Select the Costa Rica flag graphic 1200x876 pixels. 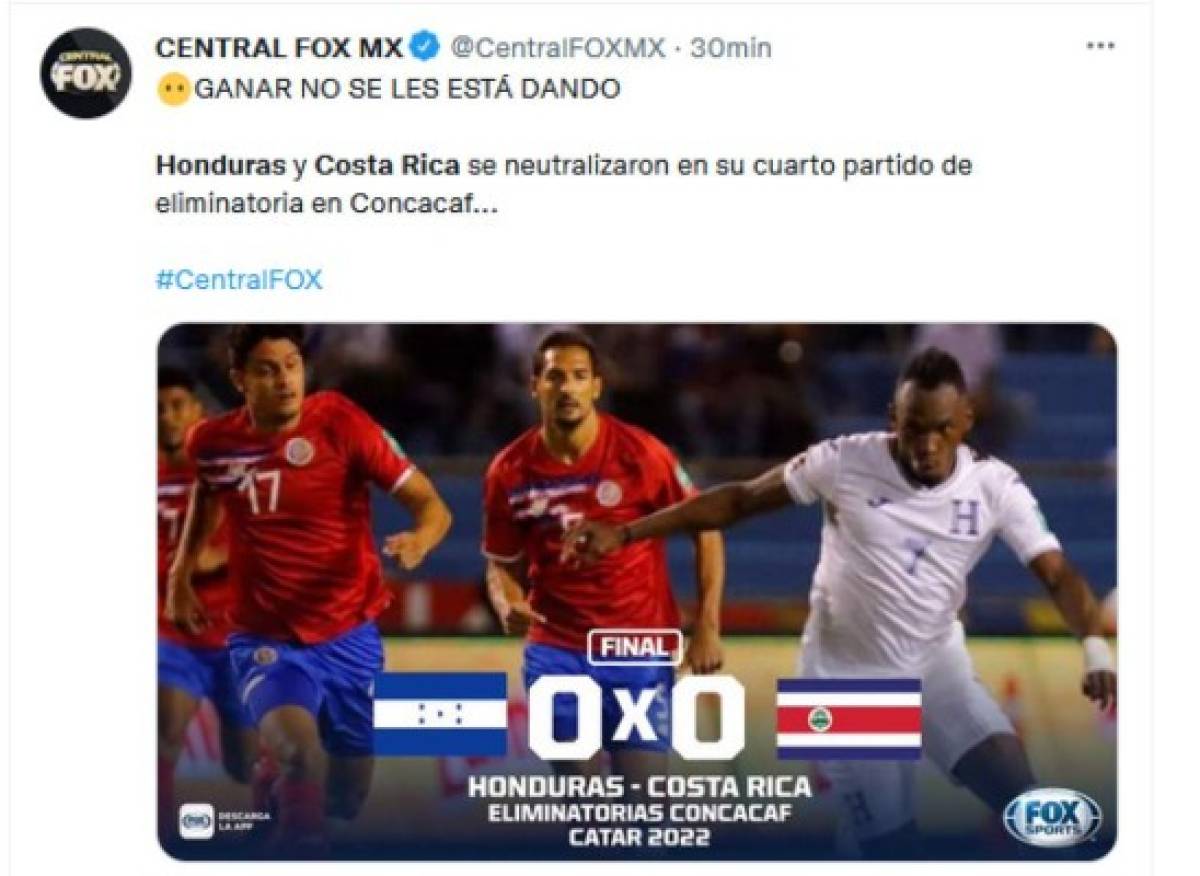(x=848, y=719)
